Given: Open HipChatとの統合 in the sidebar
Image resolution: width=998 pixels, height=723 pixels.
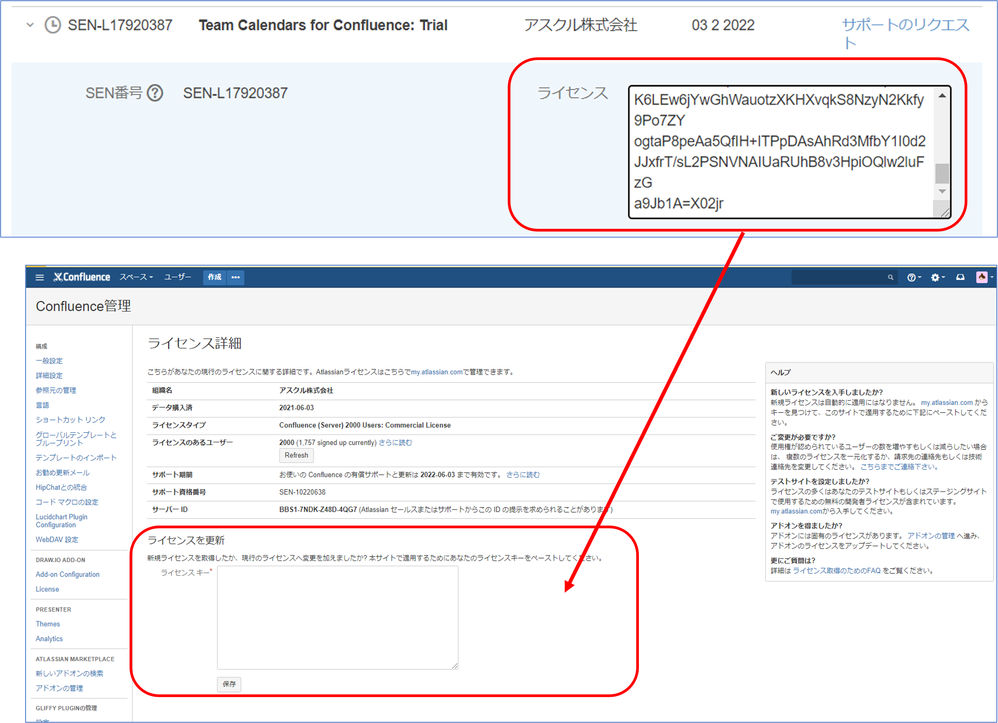Looking at the screenshot, I should (x=61, y=488).
